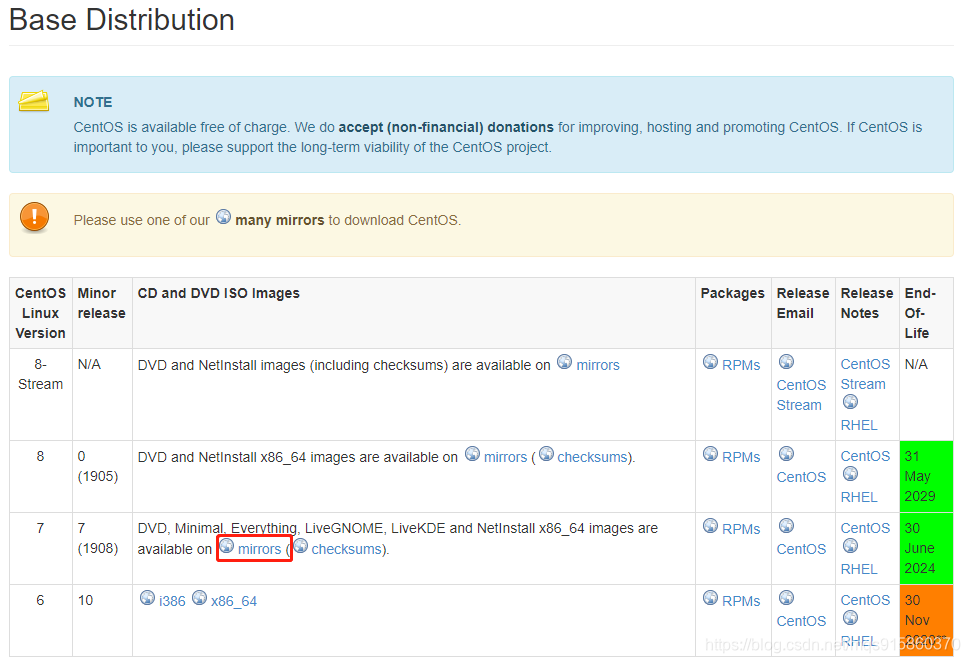Open CentOS release notes link in version 7 row
Viewport: 970px width, 663px height.
(x=865, y=528)
